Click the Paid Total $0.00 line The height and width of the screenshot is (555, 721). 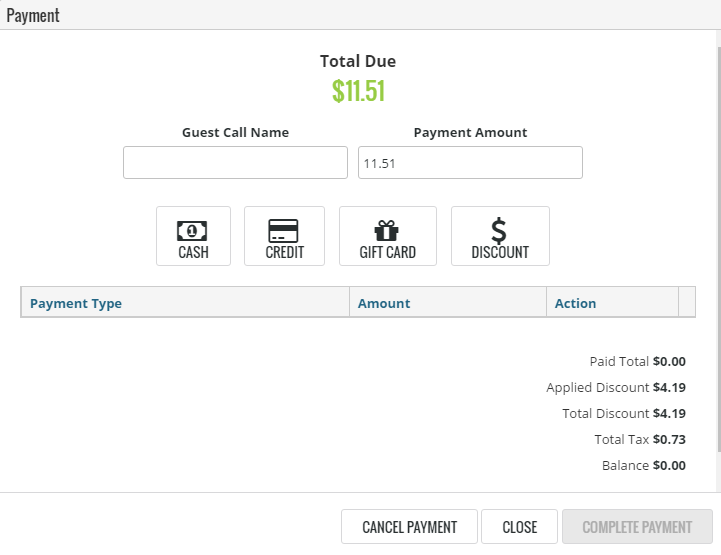pos(637,362)
